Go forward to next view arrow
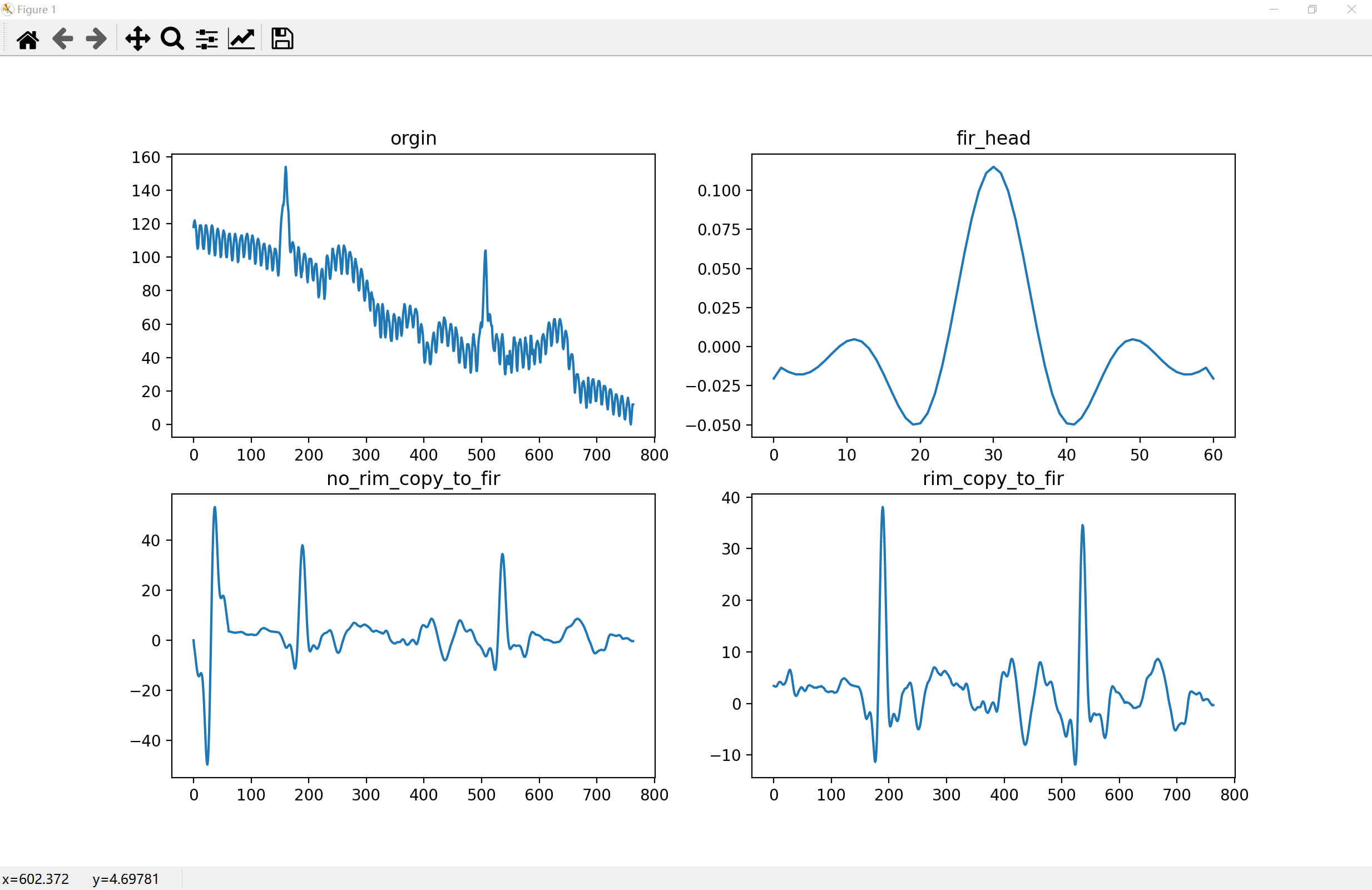1372x890 pixels. (x=96, y=39)
